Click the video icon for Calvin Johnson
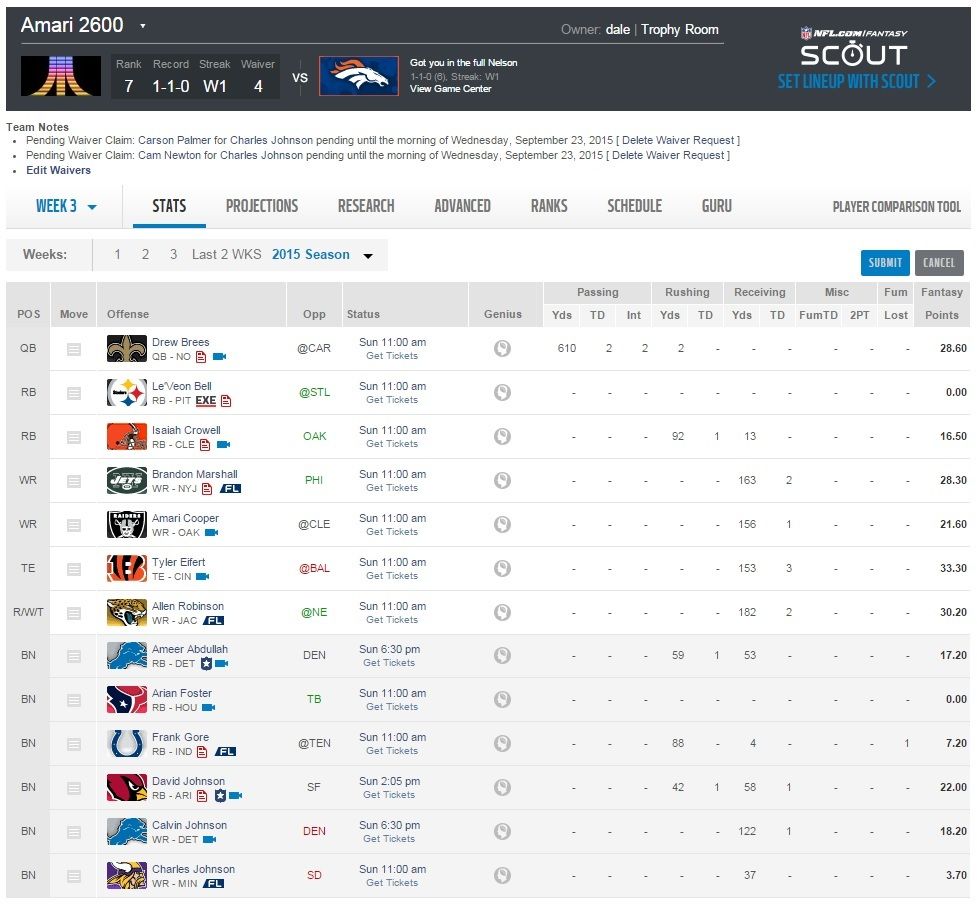Viewport: 977px width, 905px height. (x=209, y=840)
